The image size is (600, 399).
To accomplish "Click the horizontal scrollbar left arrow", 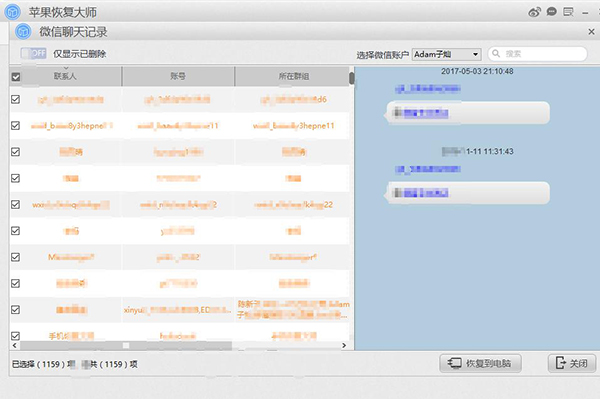I will point(15,345).
